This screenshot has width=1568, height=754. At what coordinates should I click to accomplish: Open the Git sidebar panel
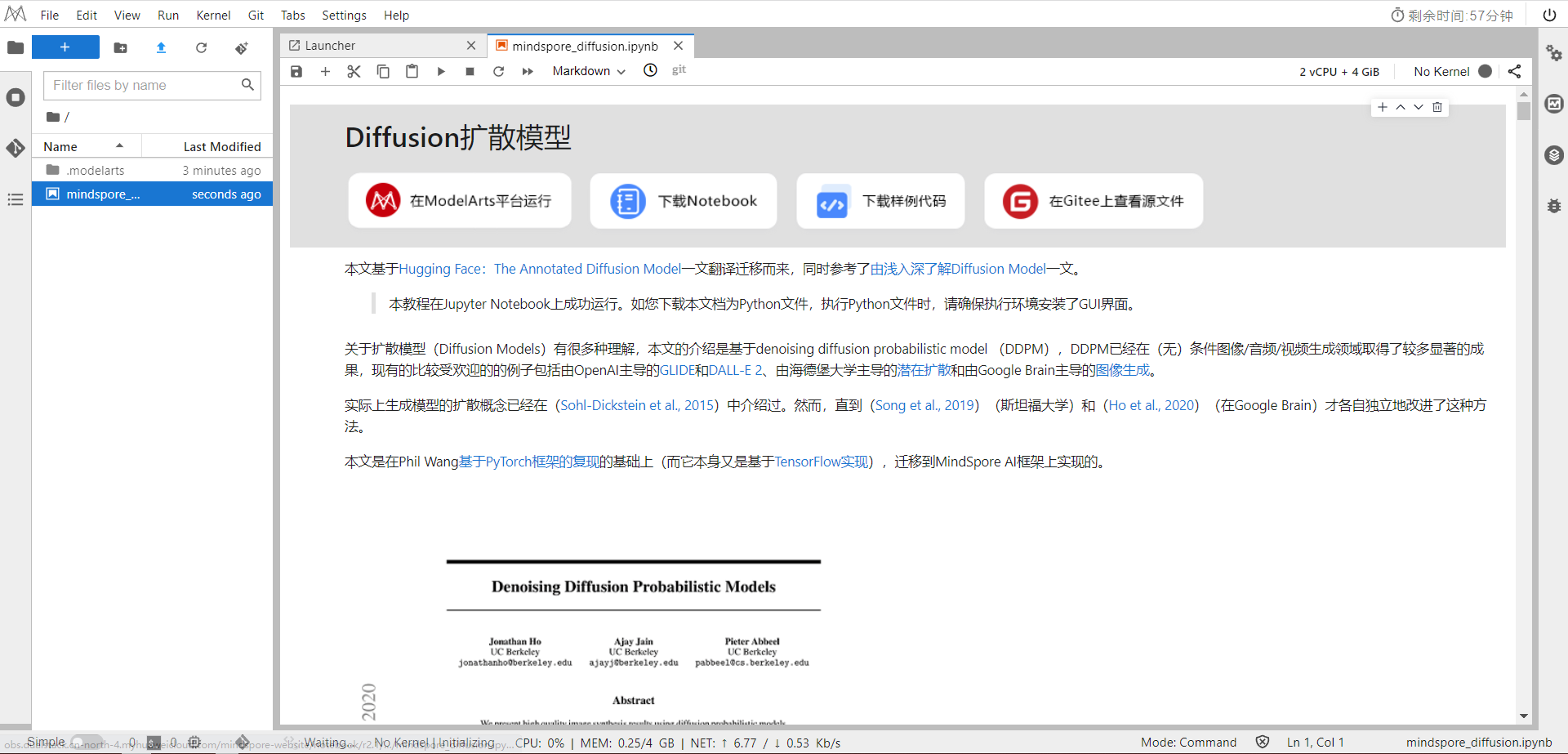16,148
